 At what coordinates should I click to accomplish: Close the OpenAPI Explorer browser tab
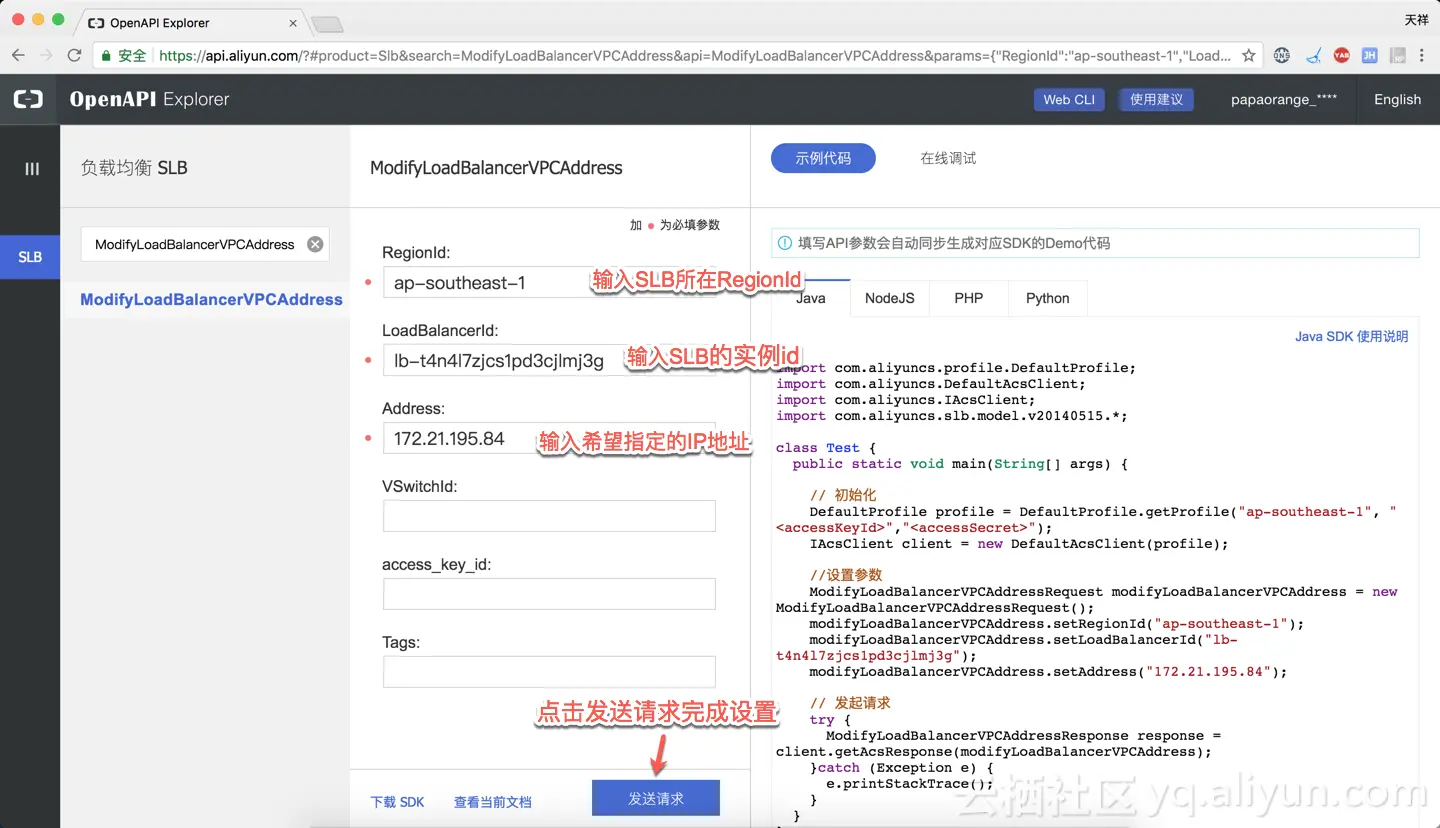pyautogui.click(x=293, y=22)
